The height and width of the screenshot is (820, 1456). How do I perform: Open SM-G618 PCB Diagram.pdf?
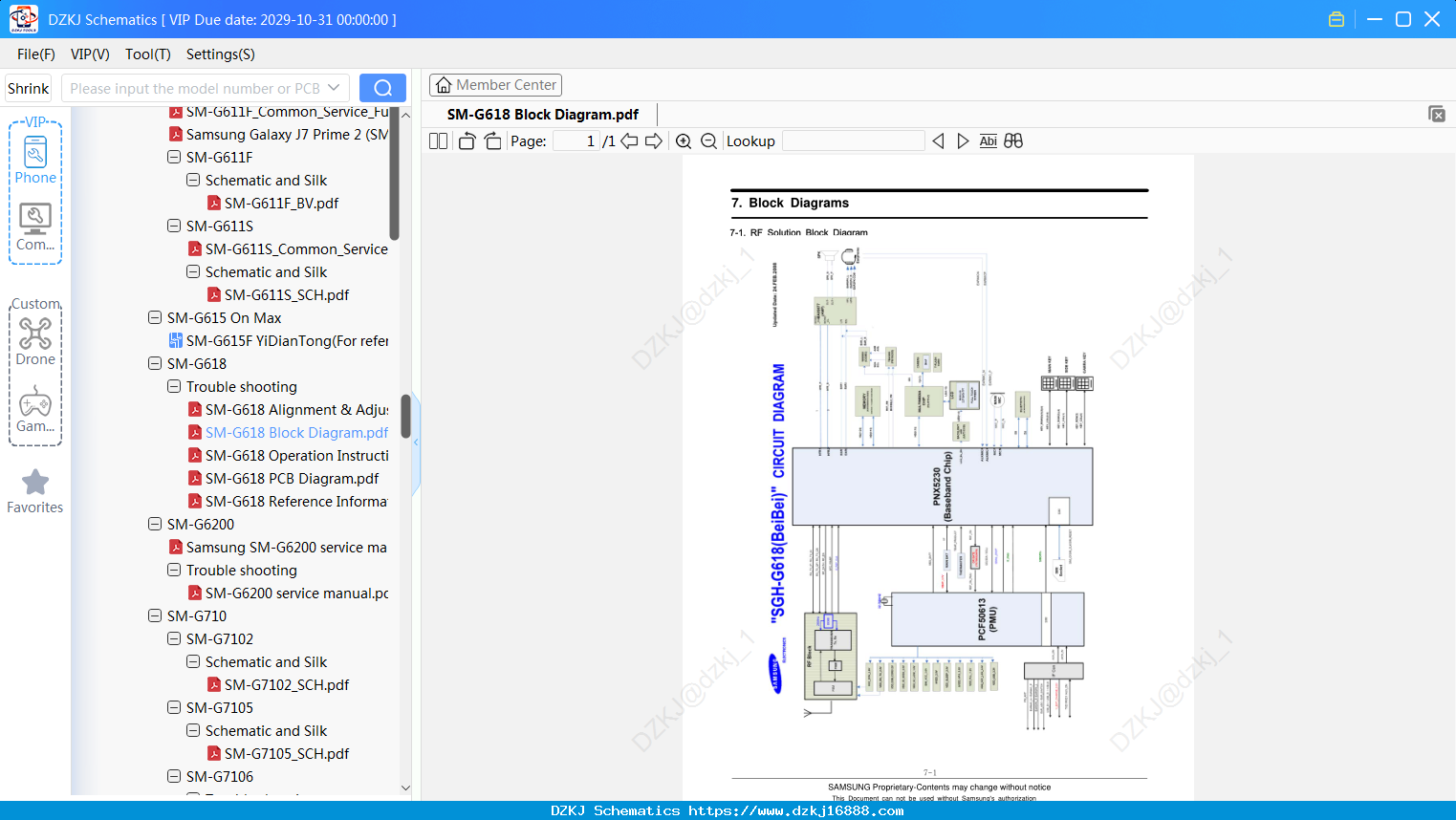coord(283,478)
